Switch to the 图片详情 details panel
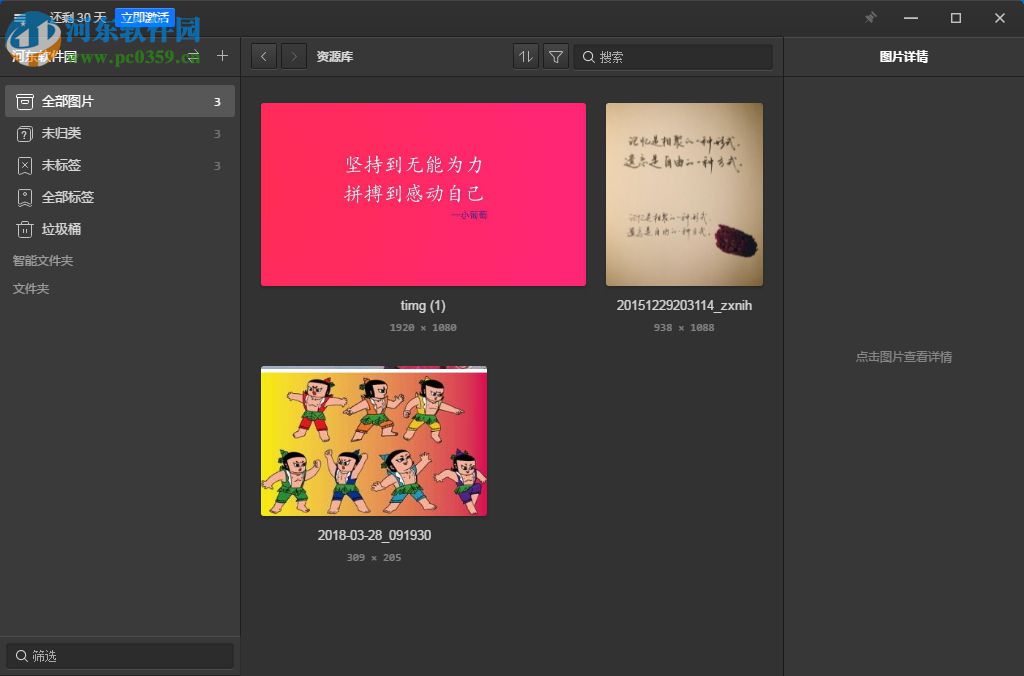The height and width of the screenshot is (676, 1024). click(904, 56)
